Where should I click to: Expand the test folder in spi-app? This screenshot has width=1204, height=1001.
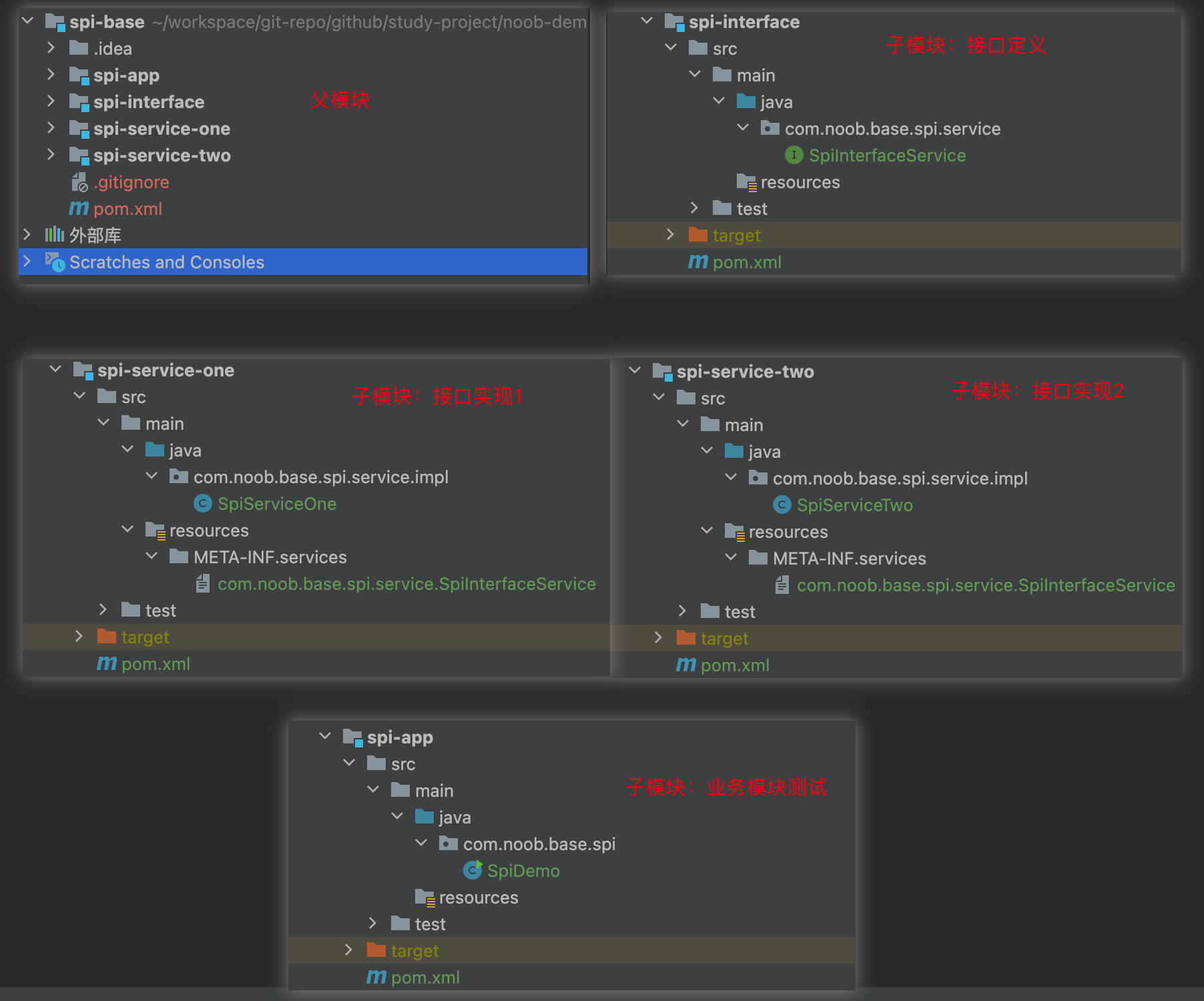[x=372, y=924]
